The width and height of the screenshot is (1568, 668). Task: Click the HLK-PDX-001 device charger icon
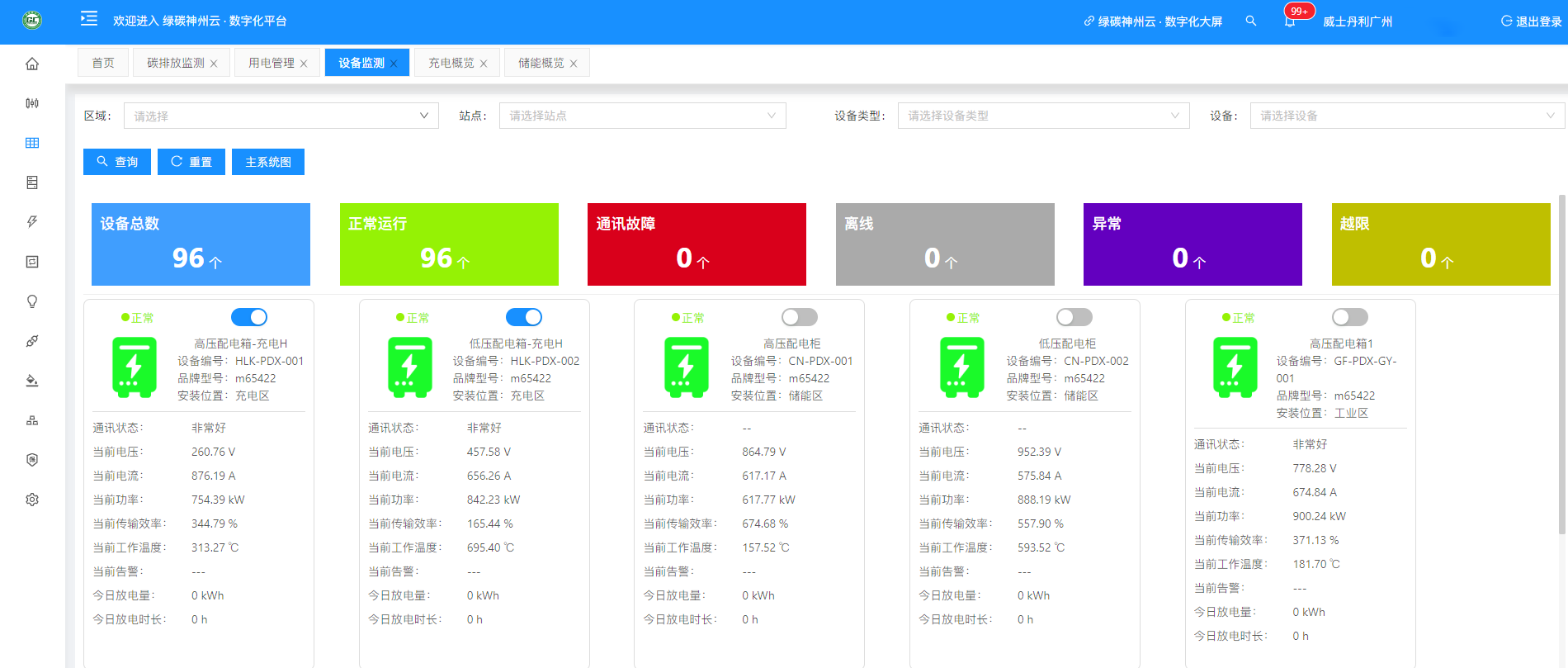point(135,367)
